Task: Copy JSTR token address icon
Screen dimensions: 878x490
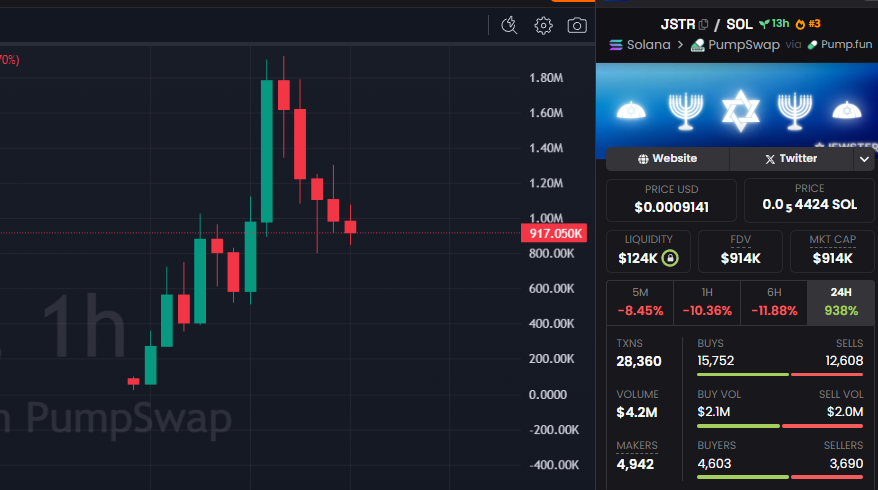Action: tap(704, 24)
